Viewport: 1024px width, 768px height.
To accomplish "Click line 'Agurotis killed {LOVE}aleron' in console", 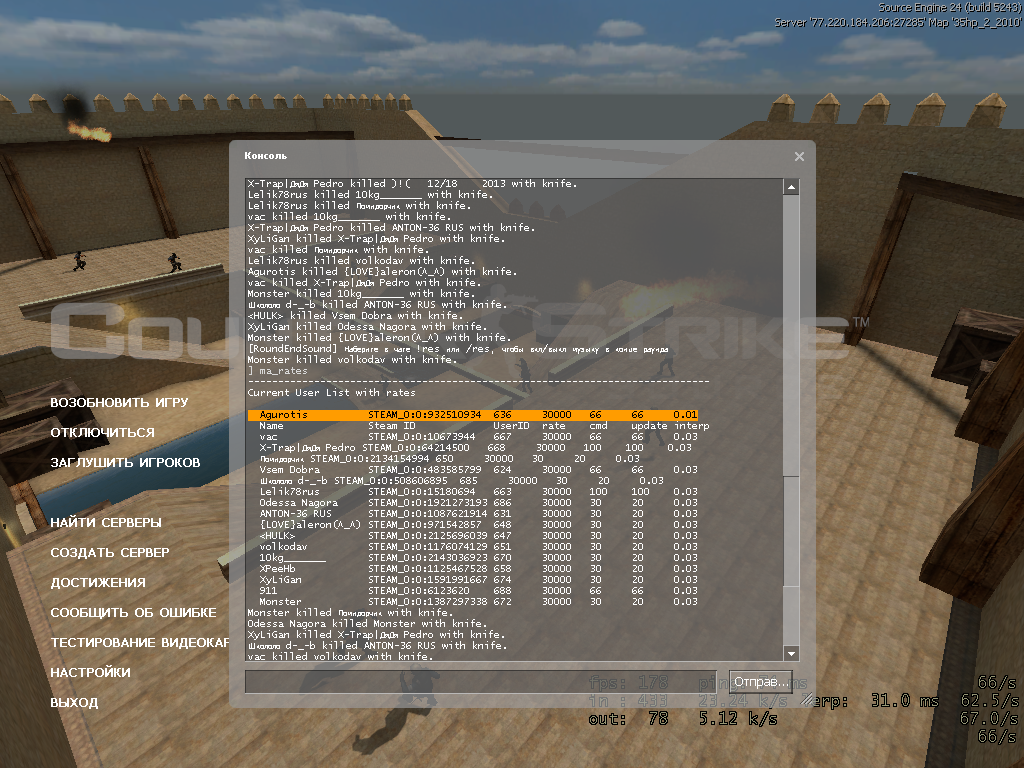I will pos(382,272).
